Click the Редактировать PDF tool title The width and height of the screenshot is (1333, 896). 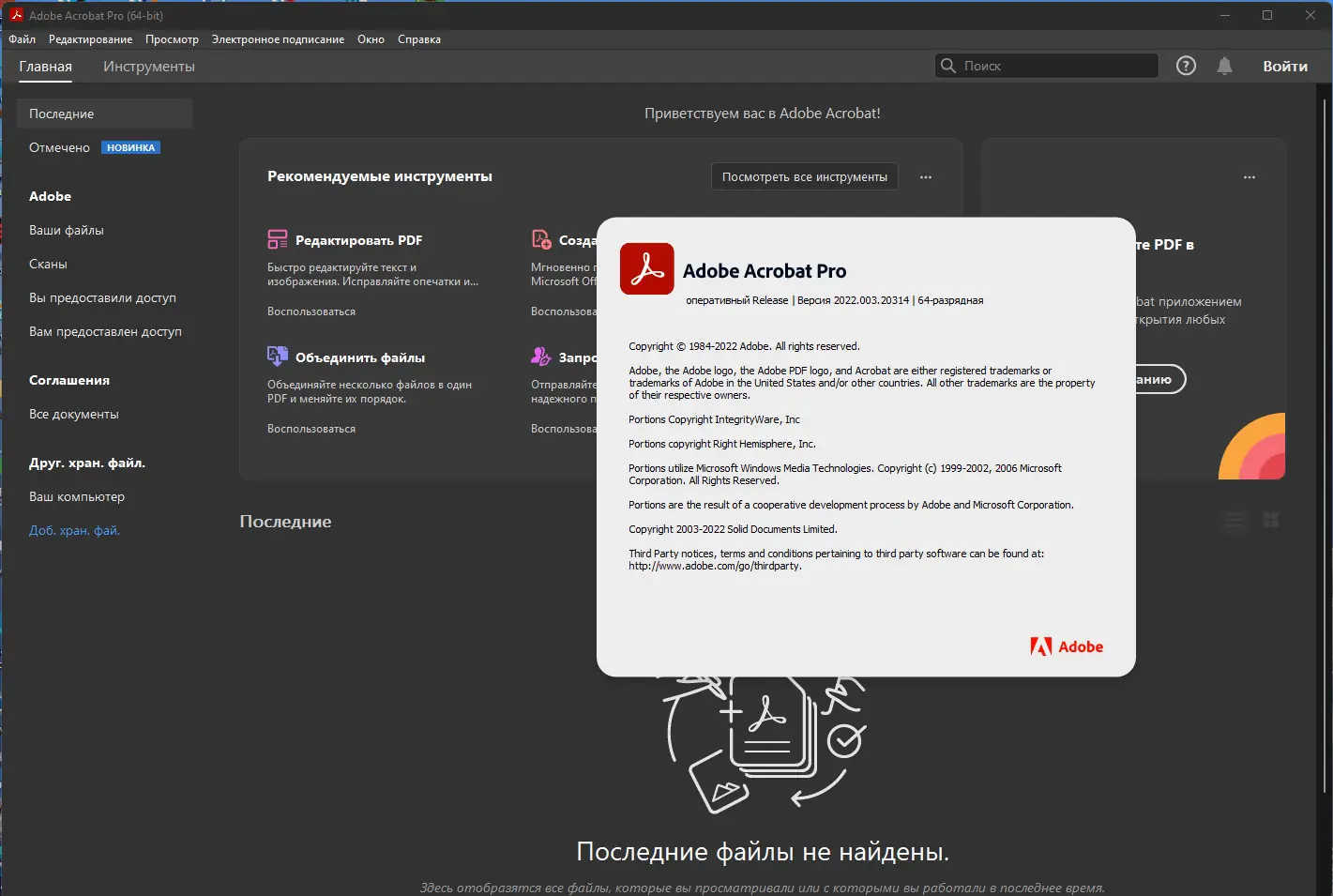(x=358, y=241)
